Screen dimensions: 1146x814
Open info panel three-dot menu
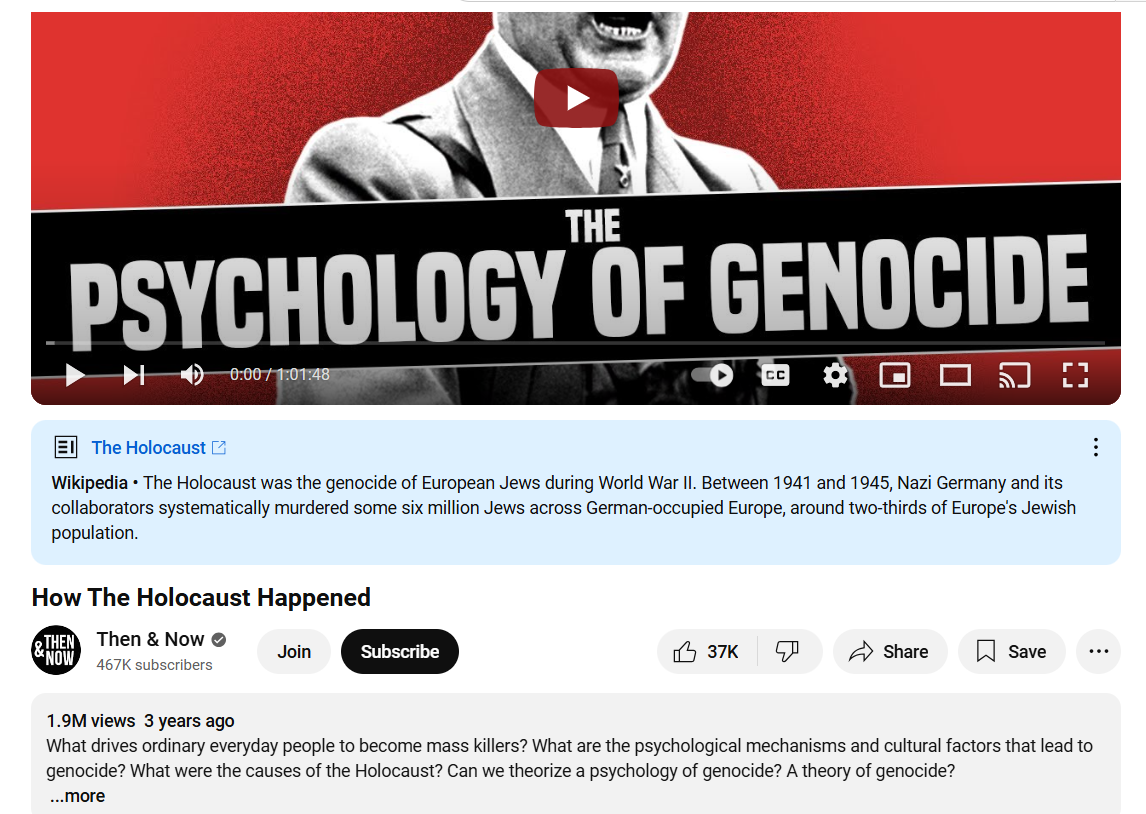1096,447
